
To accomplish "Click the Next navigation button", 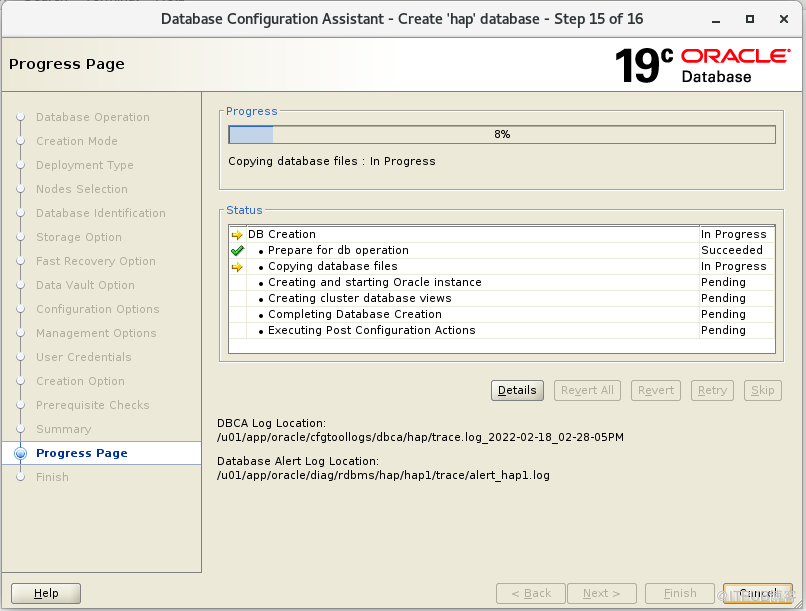I will click(602, 594).
